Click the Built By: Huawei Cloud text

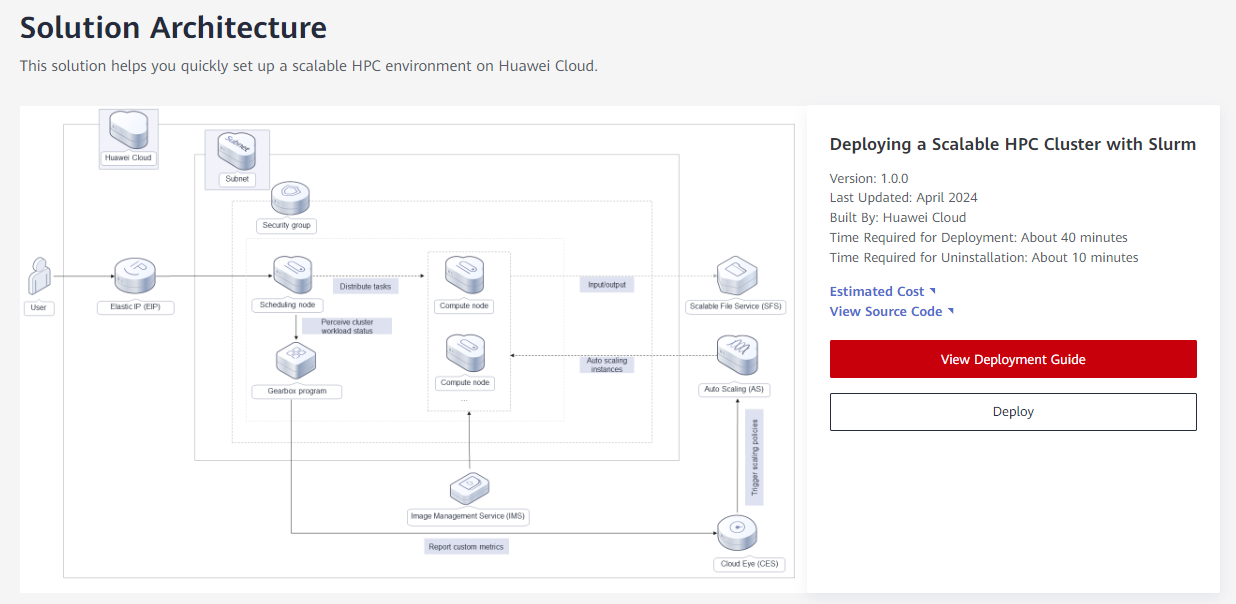click(898, 217)
